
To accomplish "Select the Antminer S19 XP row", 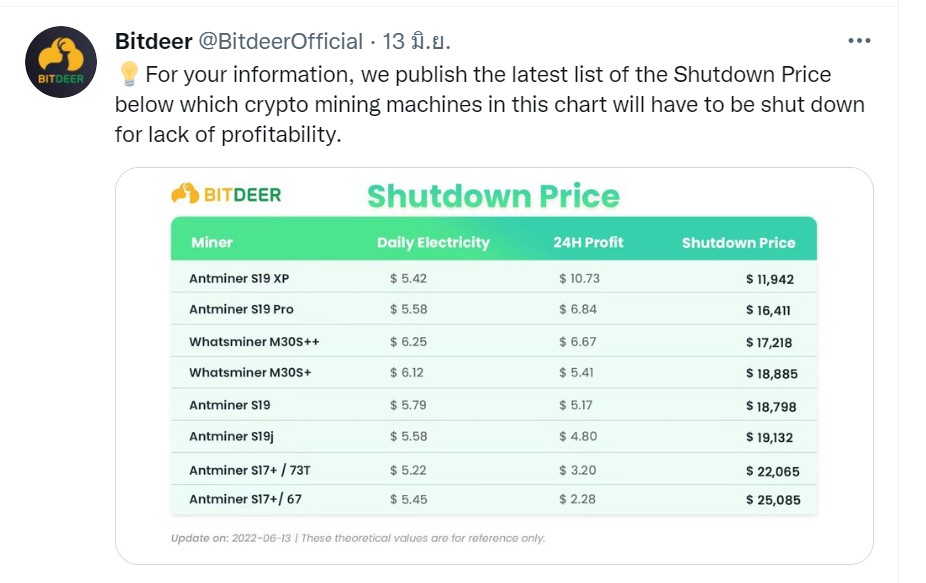I will (494, 278).
